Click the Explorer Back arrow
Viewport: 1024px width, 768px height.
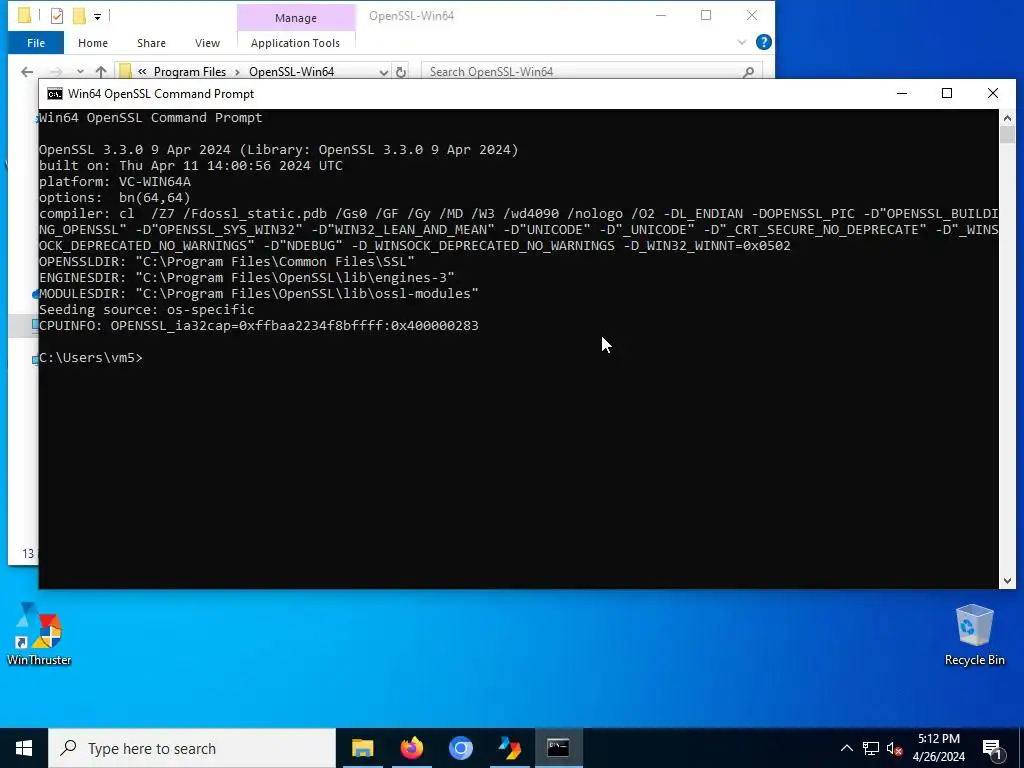(27, 72)
